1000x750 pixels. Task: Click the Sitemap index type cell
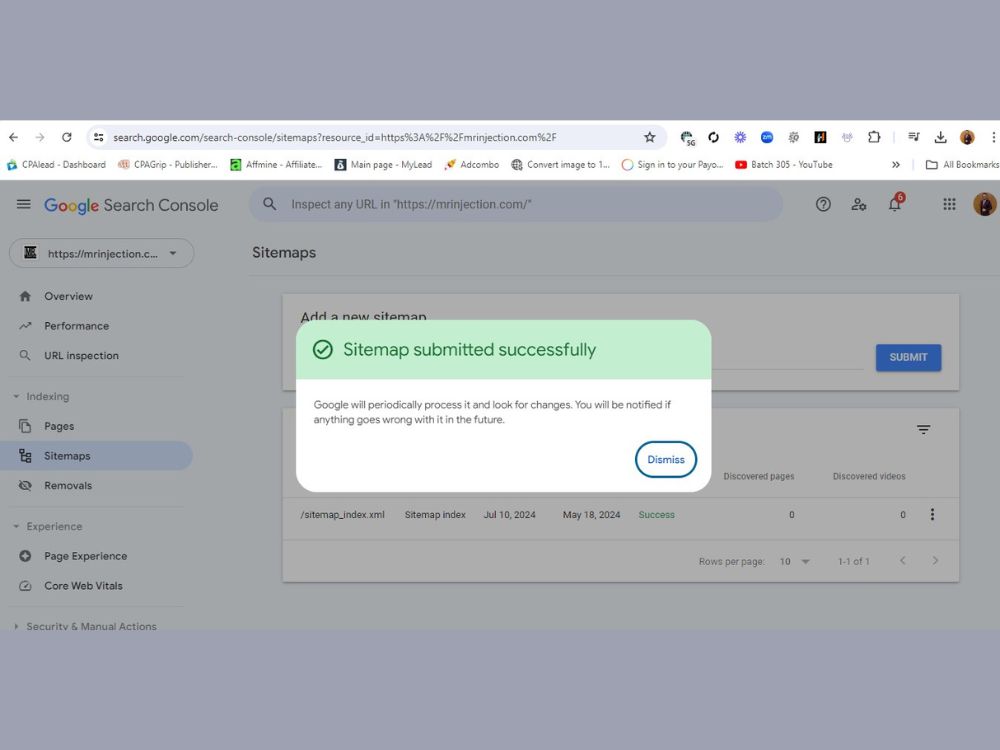[435, 515]
